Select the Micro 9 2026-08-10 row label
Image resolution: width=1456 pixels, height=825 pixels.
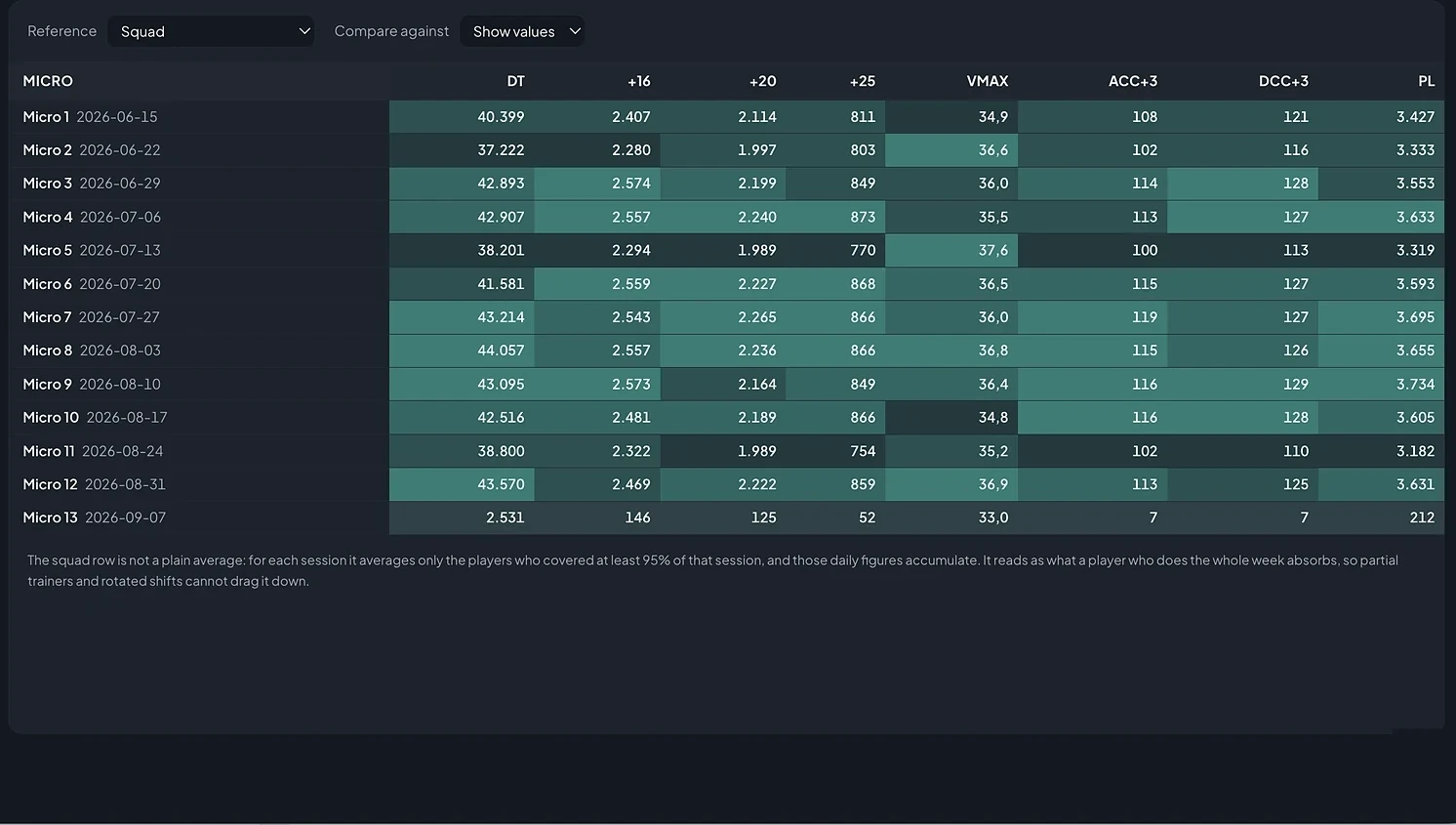(92, 385)
